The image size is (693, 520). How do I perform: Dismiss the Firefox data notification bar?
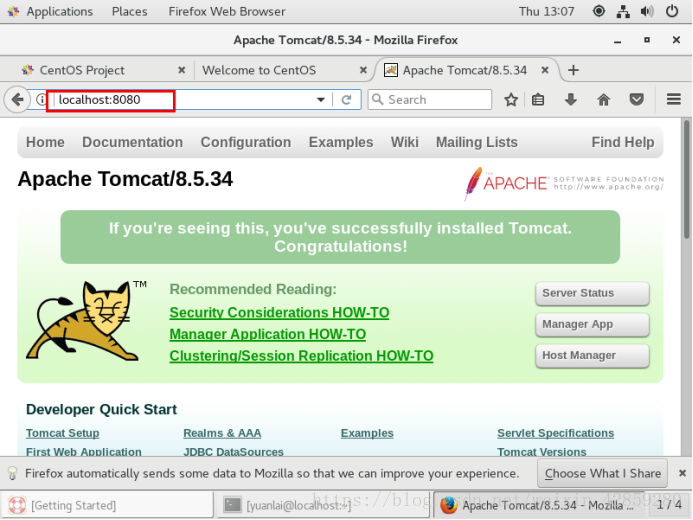[682, 473]
